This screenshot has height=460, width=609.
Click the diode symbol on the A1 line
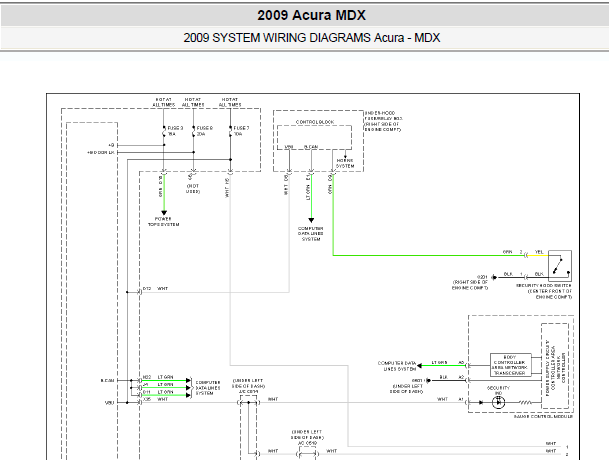(x=481, y=402)
